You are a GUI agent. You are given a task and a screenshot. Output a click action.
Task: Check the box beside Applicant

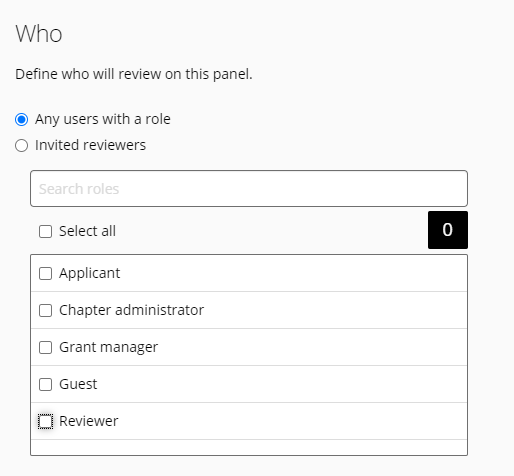[45, 273]
